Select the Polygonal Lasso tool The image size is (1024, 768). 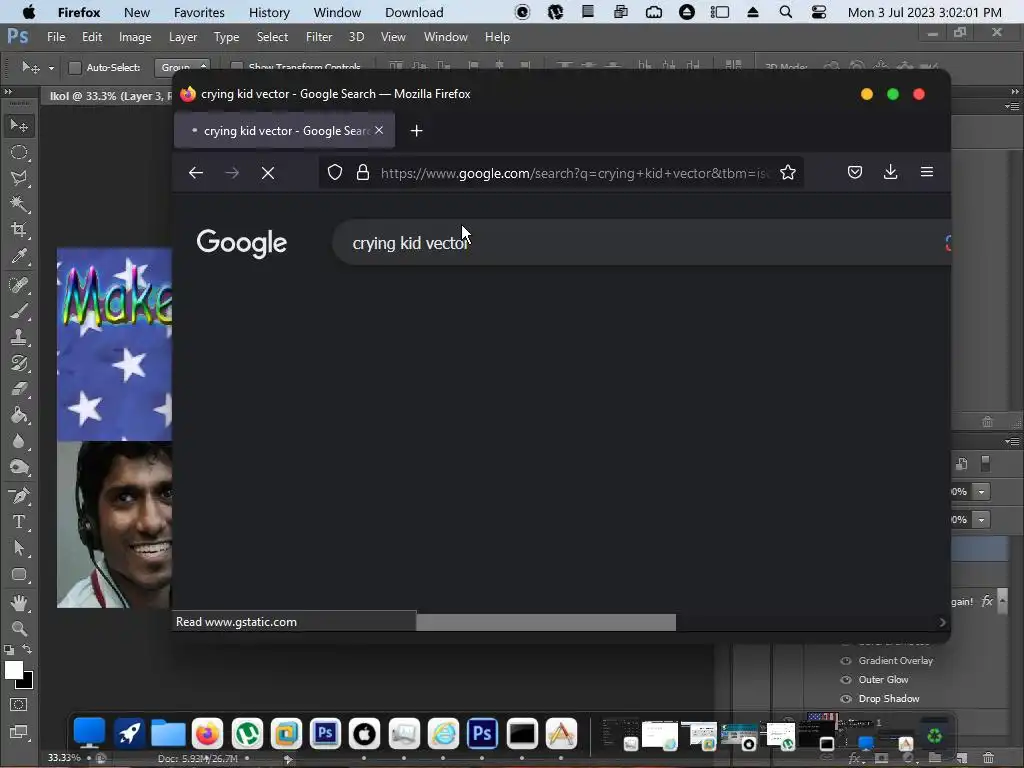[19, 178]
